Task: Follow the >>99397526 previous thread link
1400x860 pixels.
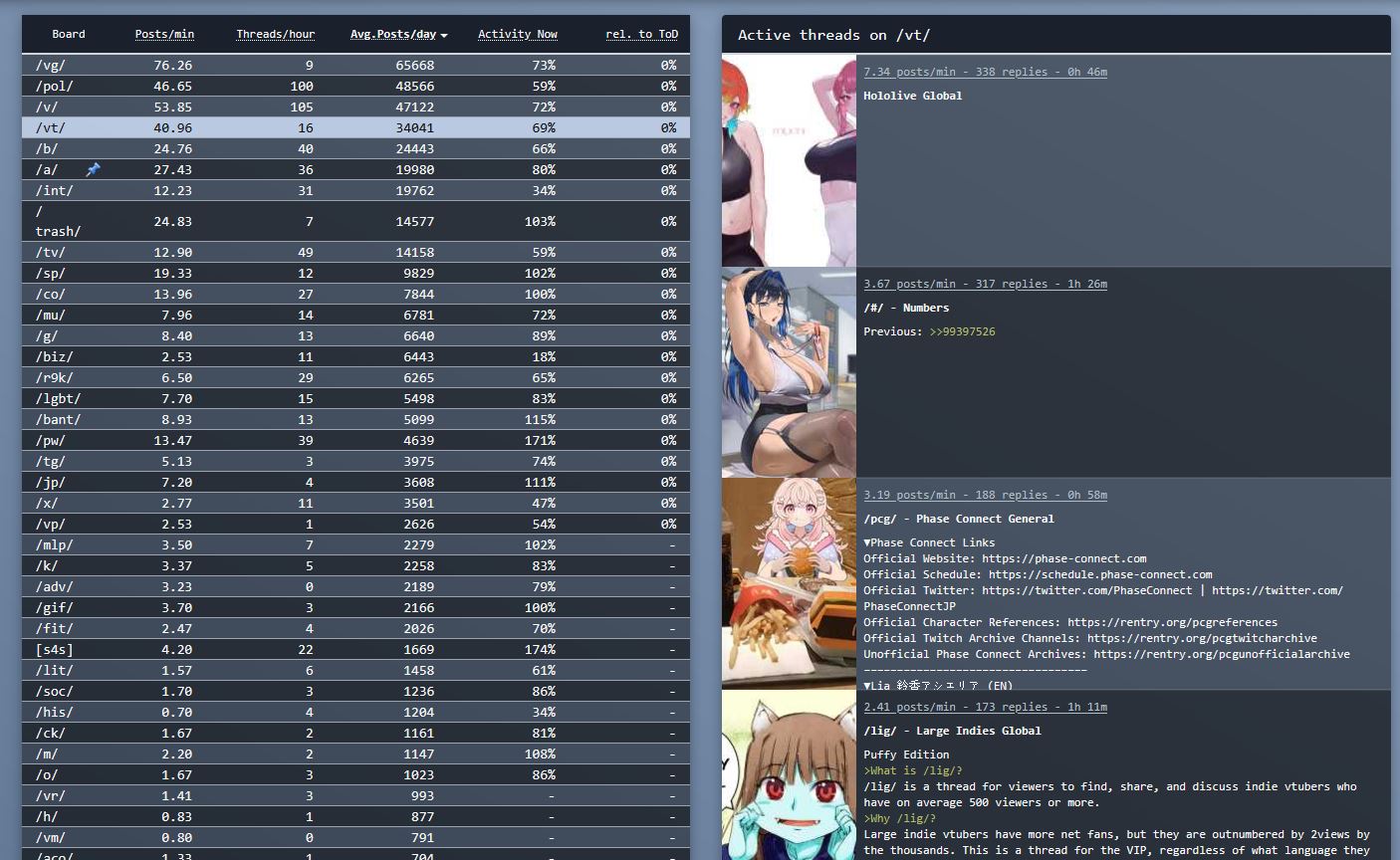Action: pos(962,331)
